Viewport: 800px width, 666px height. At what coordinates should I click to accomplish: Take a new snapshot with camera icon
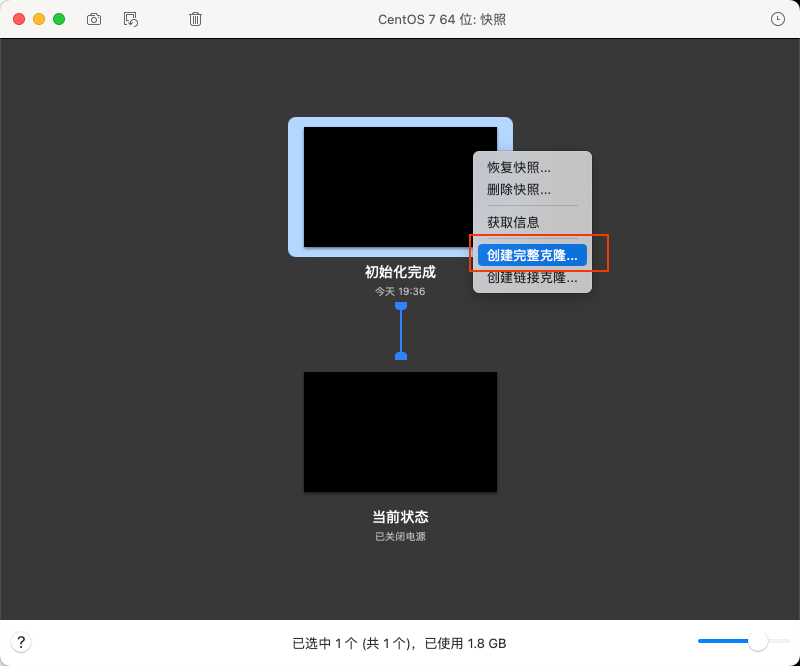click(94, 19)
